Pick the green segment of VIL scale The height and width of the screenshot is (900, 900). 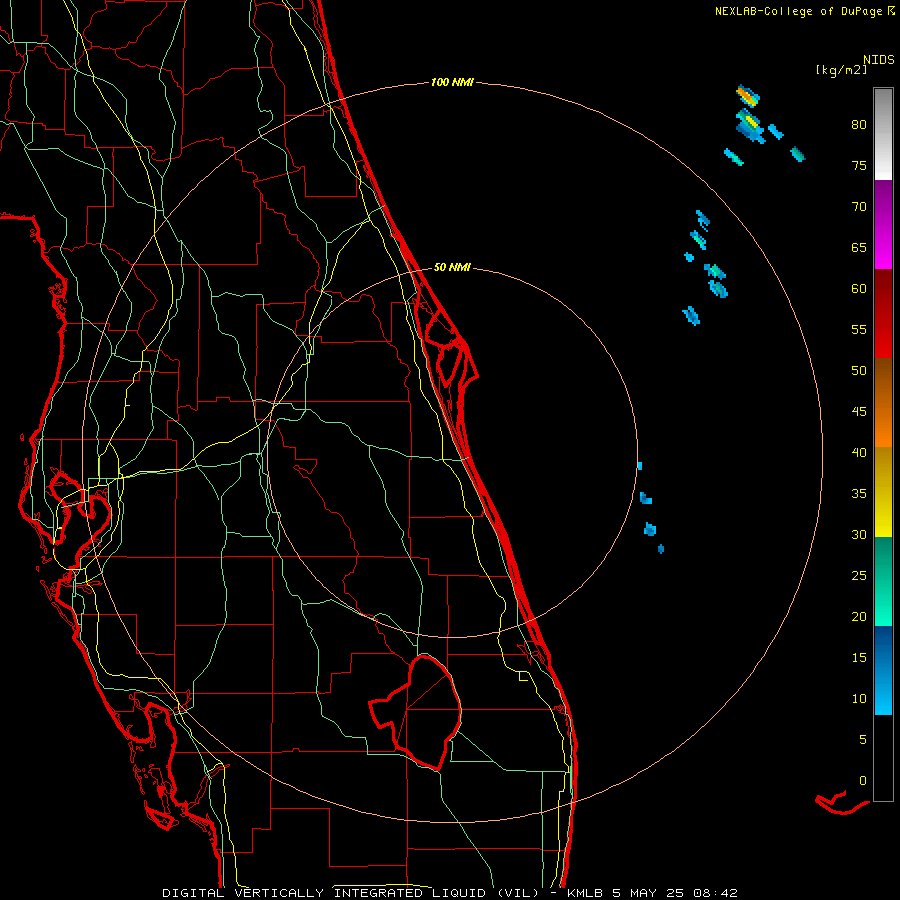pyautogui.click(x=883, y=581)
